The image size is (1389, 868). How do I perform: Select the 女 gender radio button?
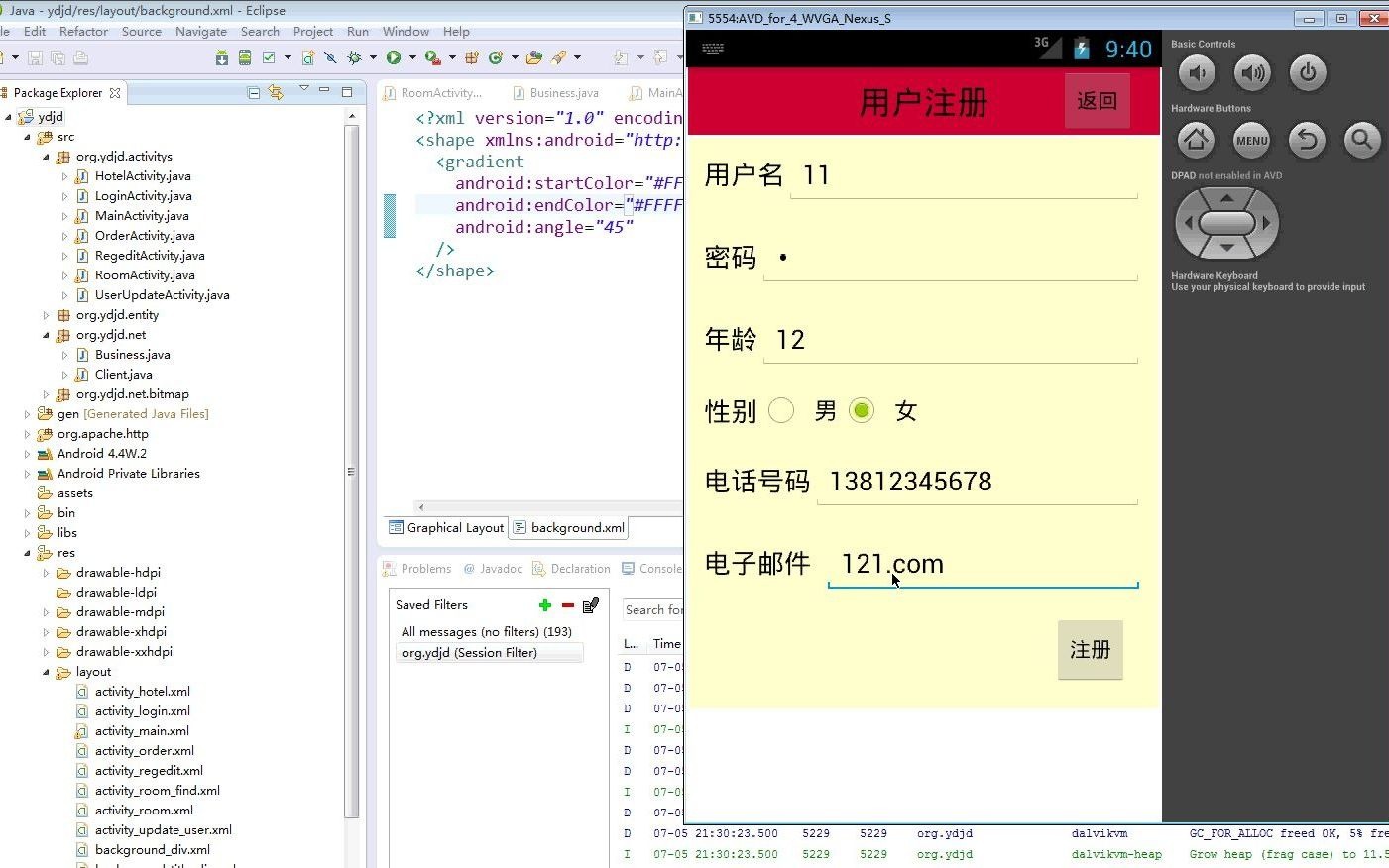861,410
